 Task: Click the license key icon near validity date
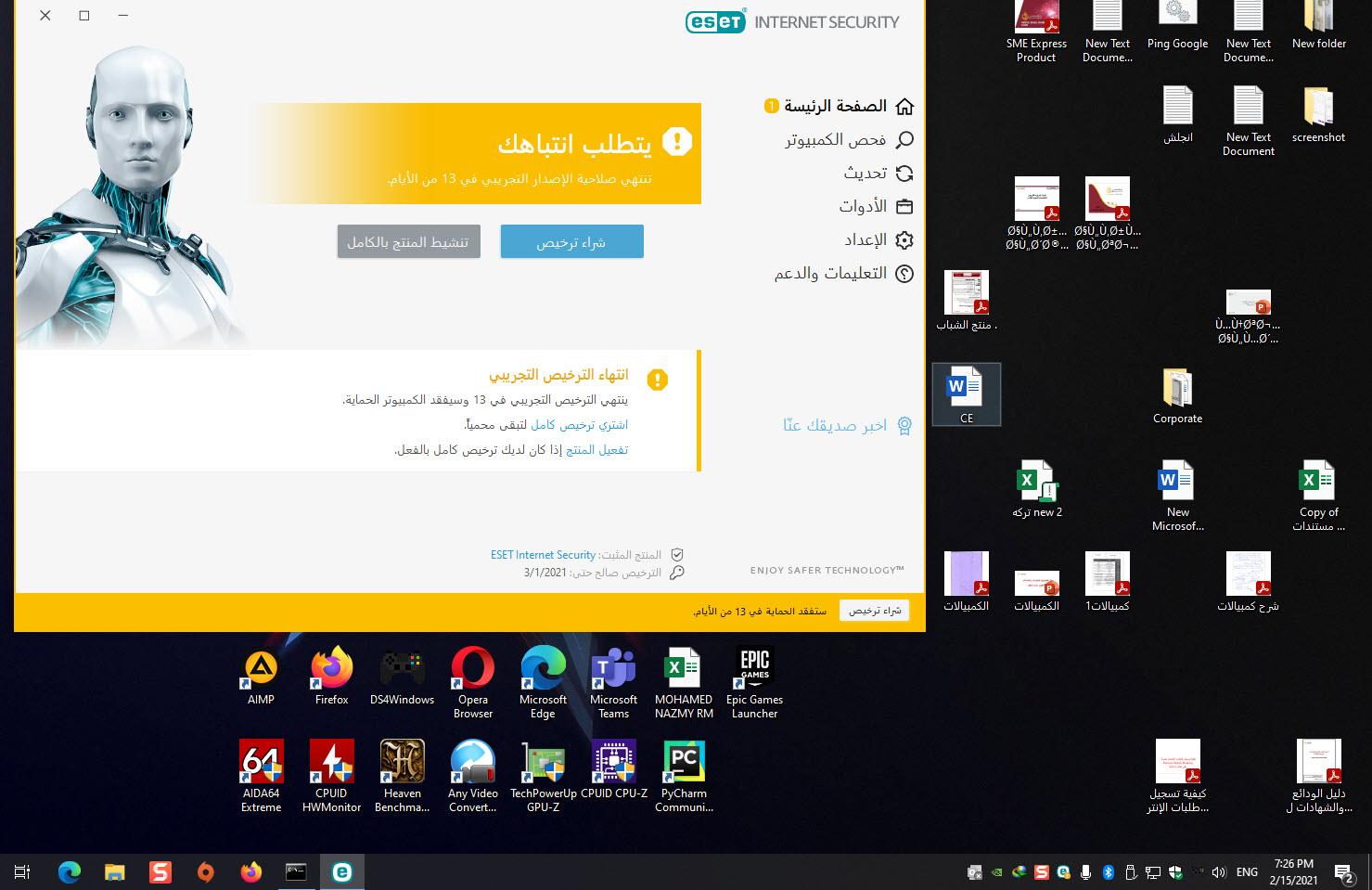(677, 573)
